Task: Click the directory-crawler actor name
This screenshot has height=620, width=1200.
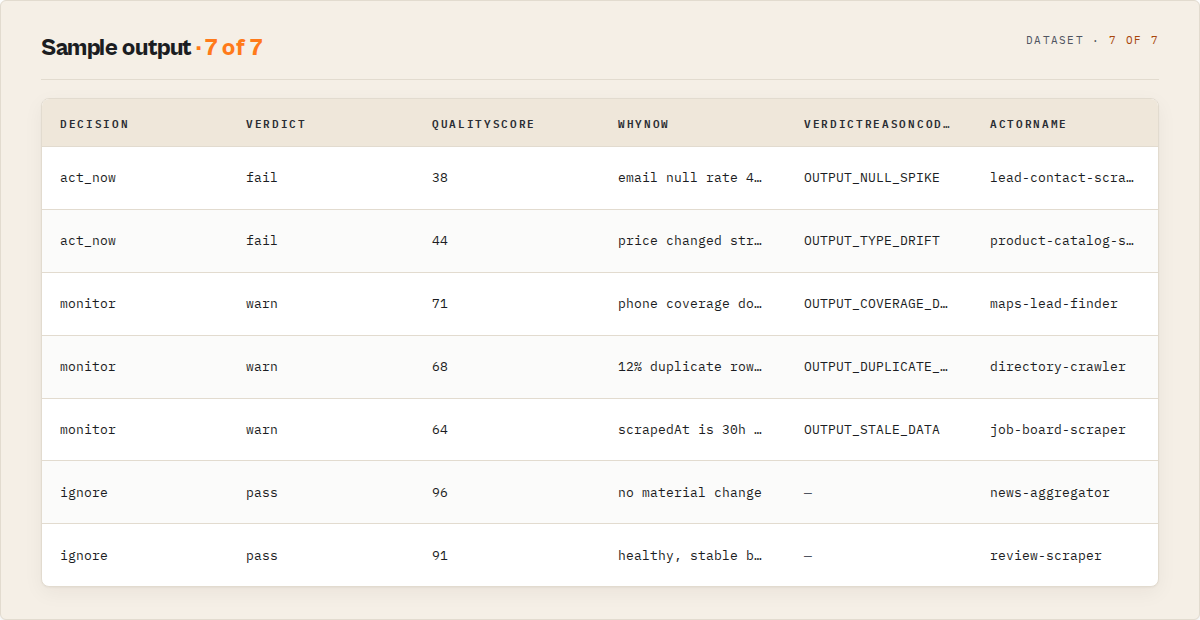Action: pos(1058,367)
